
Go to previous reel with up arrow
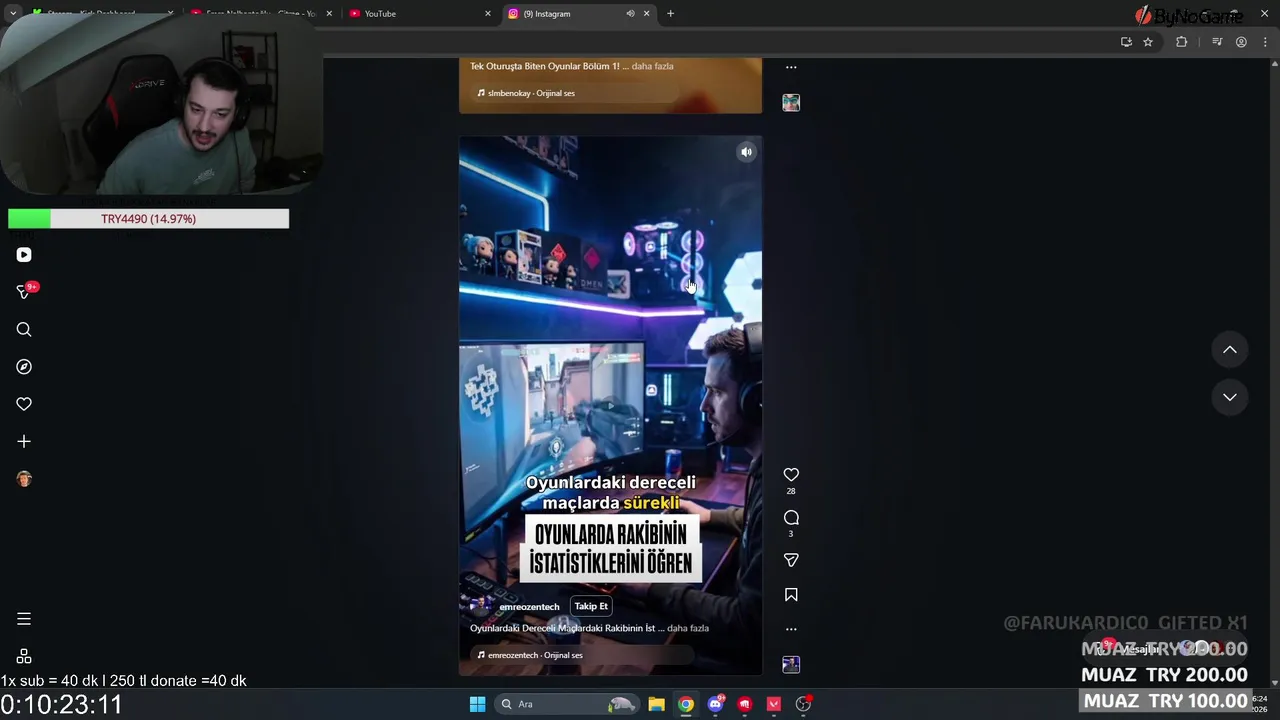(x=1230, y=350)
